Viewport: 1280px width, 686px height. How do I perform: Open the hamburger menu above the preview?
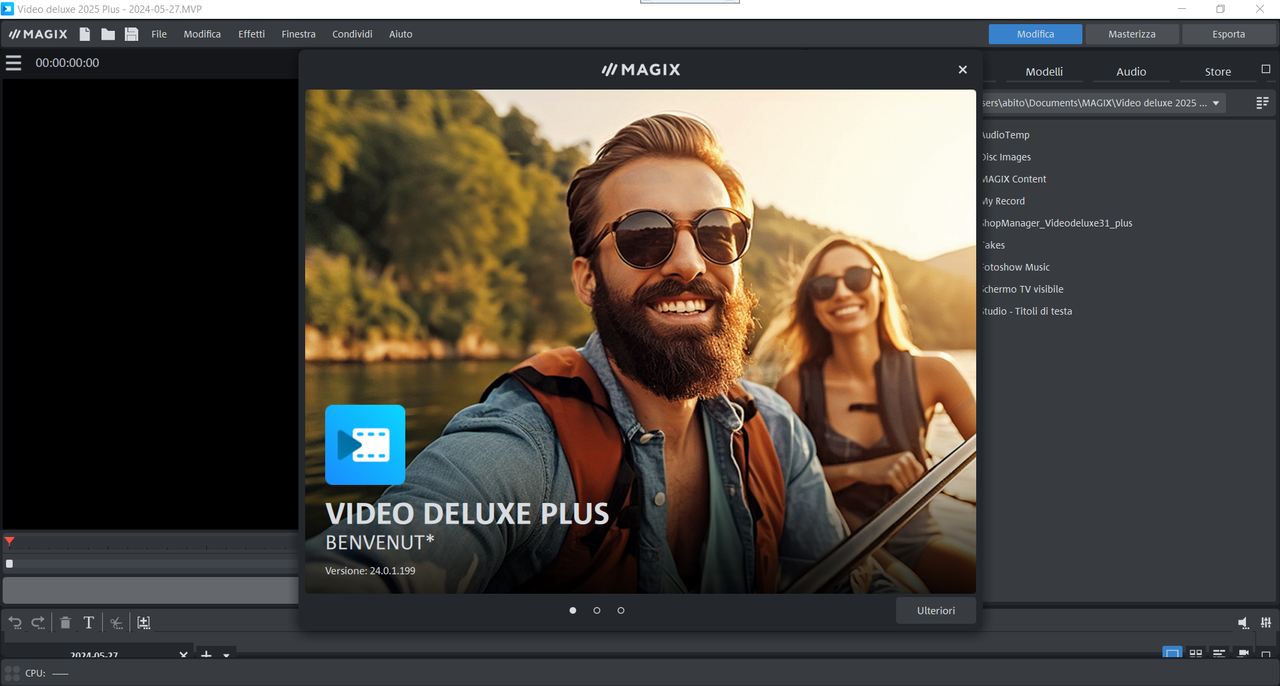pyautogui.click(x=13, y=63)
